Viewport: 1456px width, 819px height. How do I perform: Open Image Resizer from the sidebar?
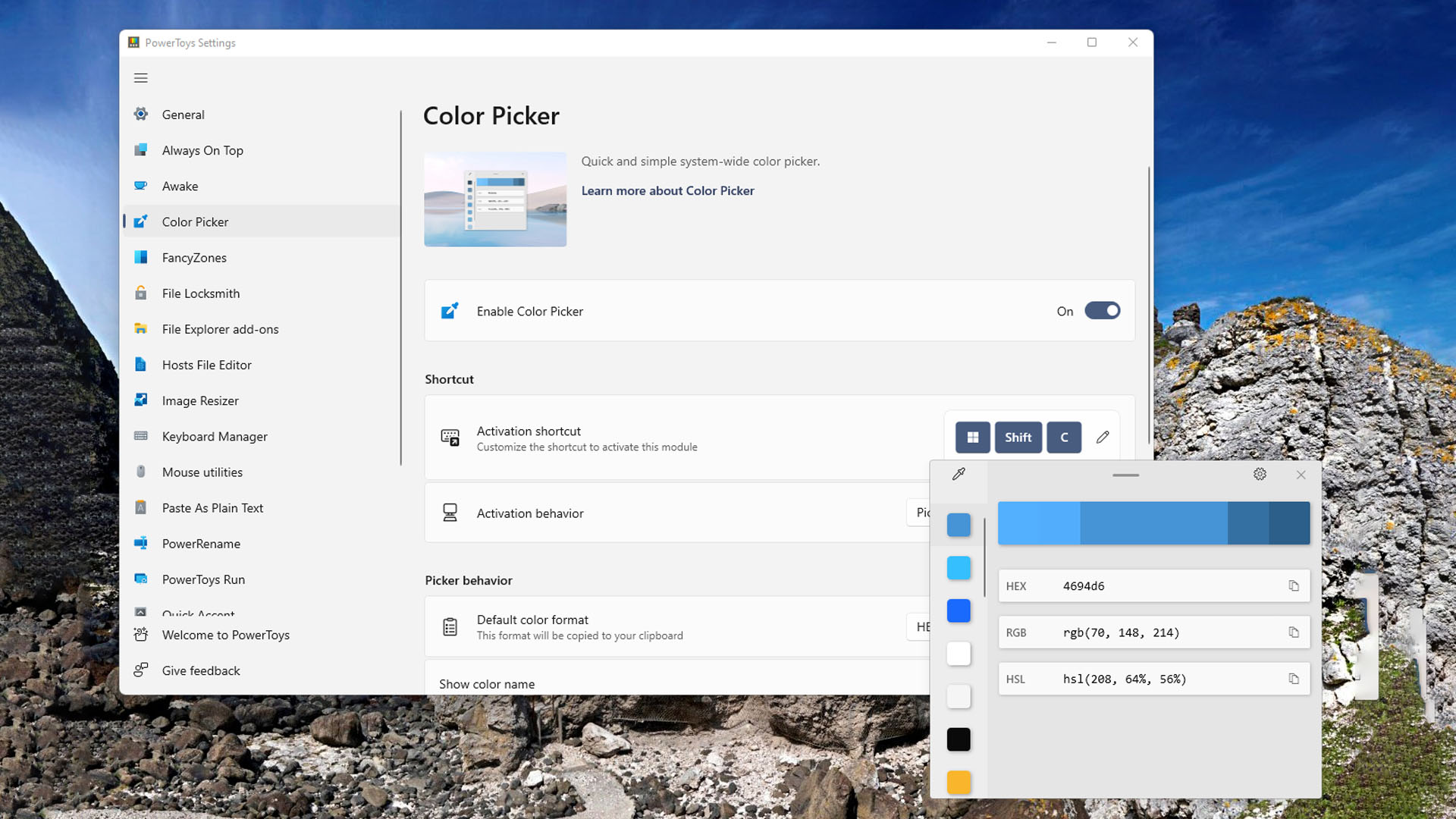(x=199, y=400)
